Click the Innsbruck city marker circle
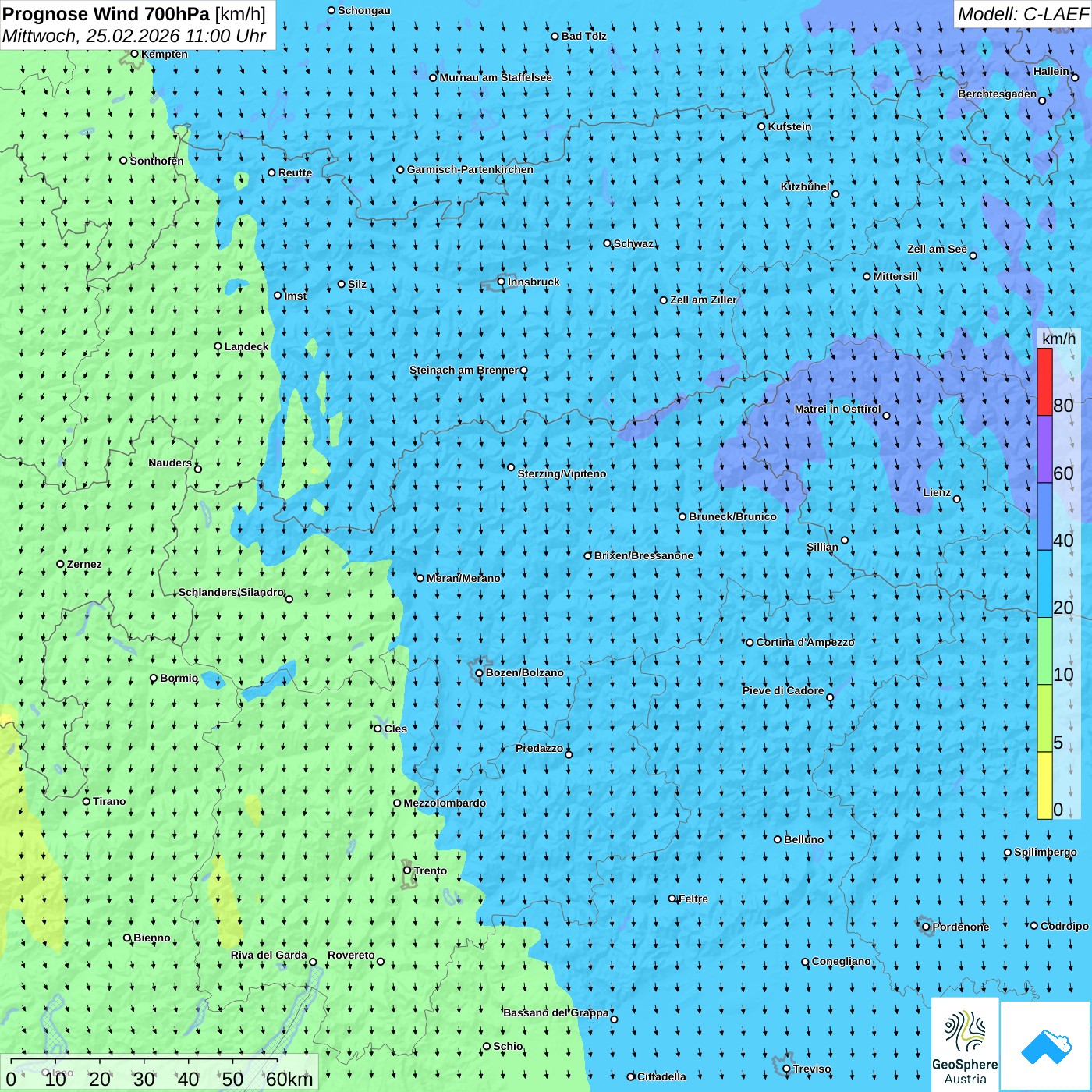 pyautogui.click(x=502, y=282)
